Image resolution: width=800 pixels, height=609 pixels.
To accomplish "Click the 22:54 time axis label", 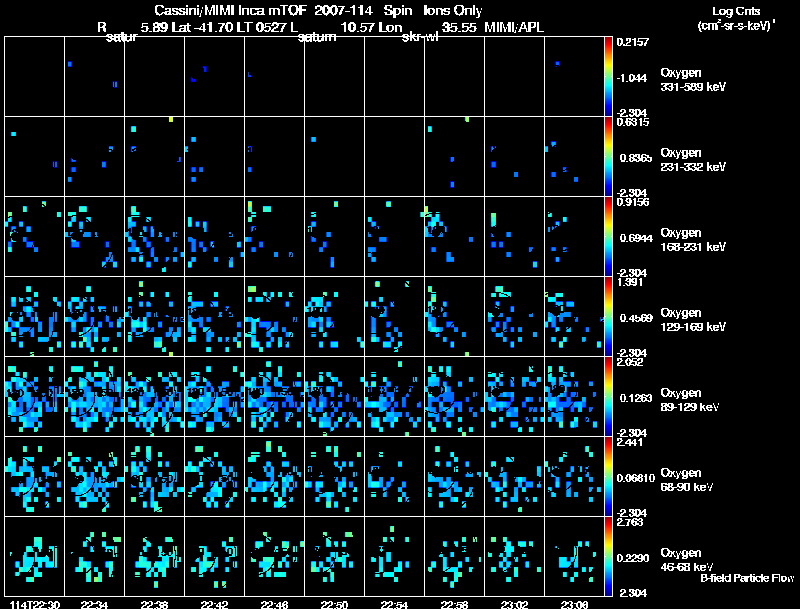I will 394,604.
